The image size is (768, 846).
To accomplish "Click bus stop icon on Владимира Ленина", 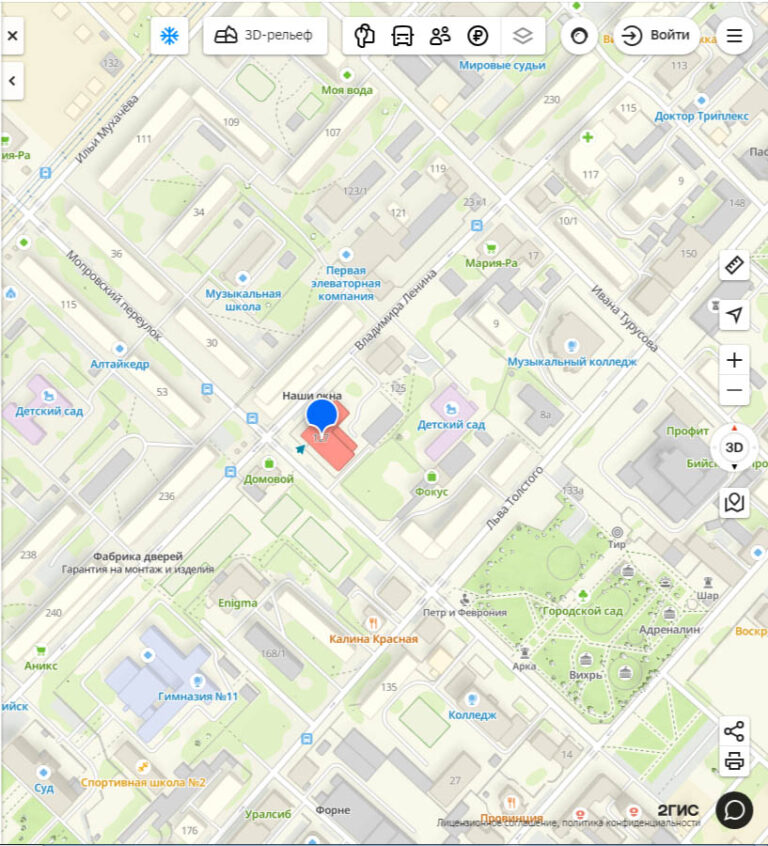I will point(477,226).
